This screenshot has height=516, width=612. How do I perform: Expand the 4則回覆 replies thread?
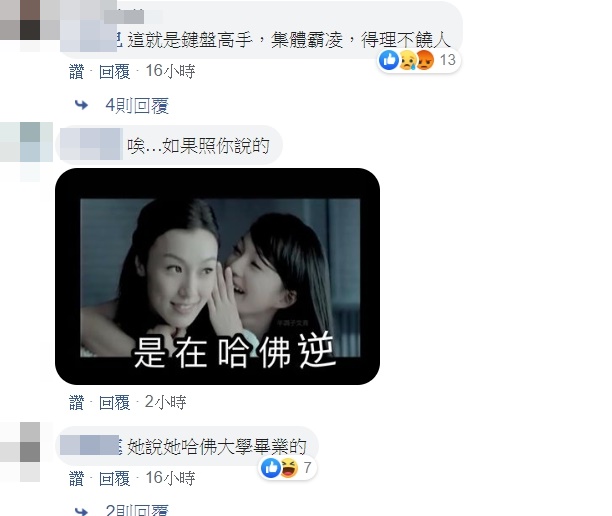[137, 105]
